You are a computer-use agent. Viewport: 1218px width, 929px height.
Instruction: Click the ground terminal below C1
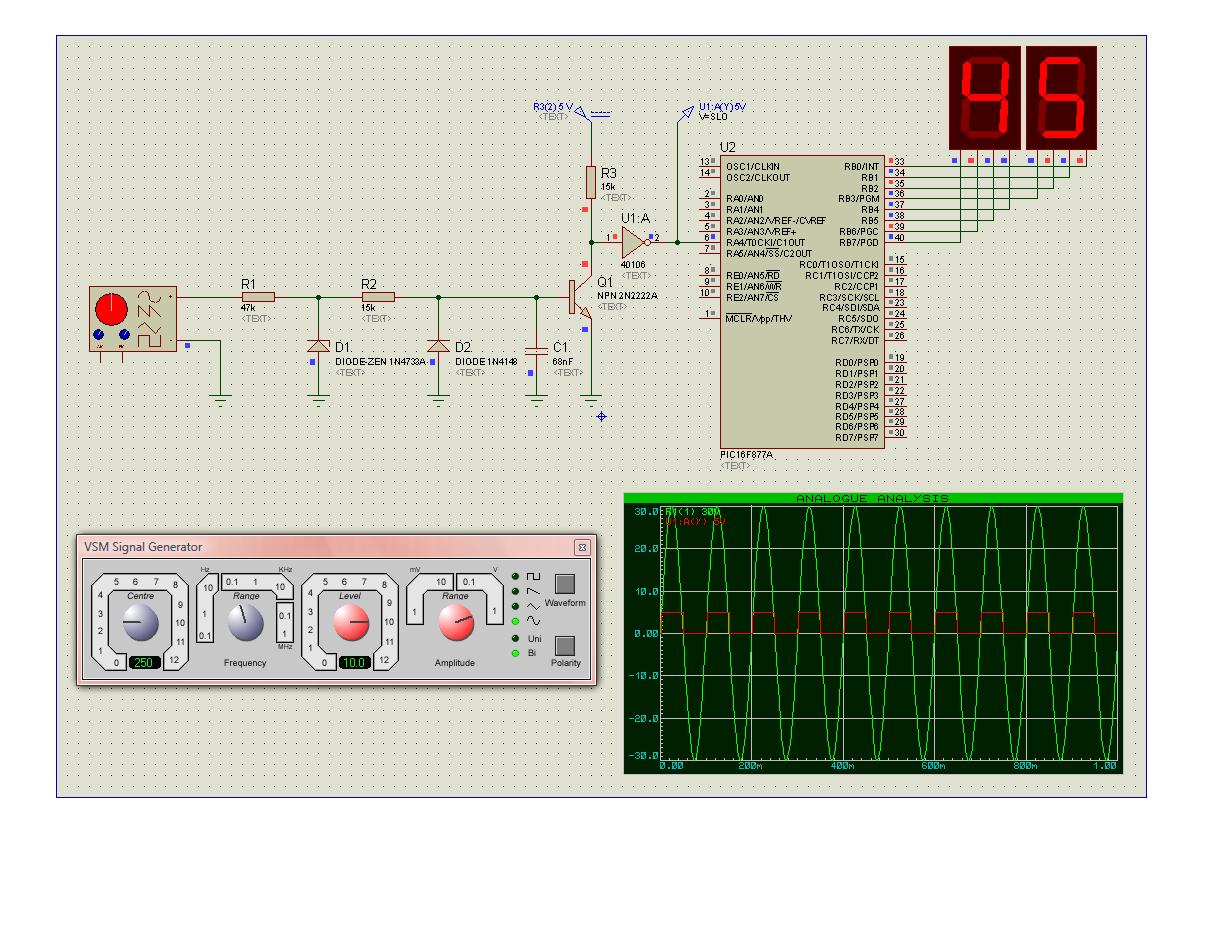pos(537,400)
